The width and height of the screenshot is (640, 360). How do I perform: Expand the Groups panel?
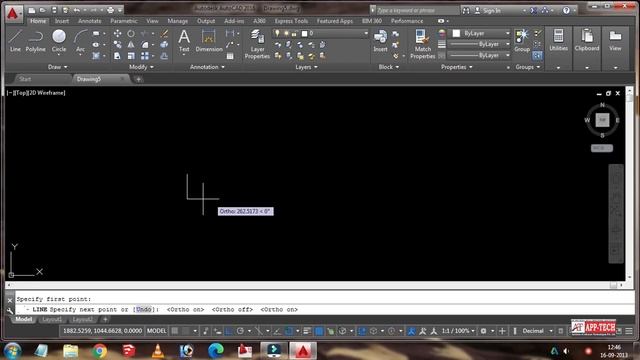pos(528,67)
